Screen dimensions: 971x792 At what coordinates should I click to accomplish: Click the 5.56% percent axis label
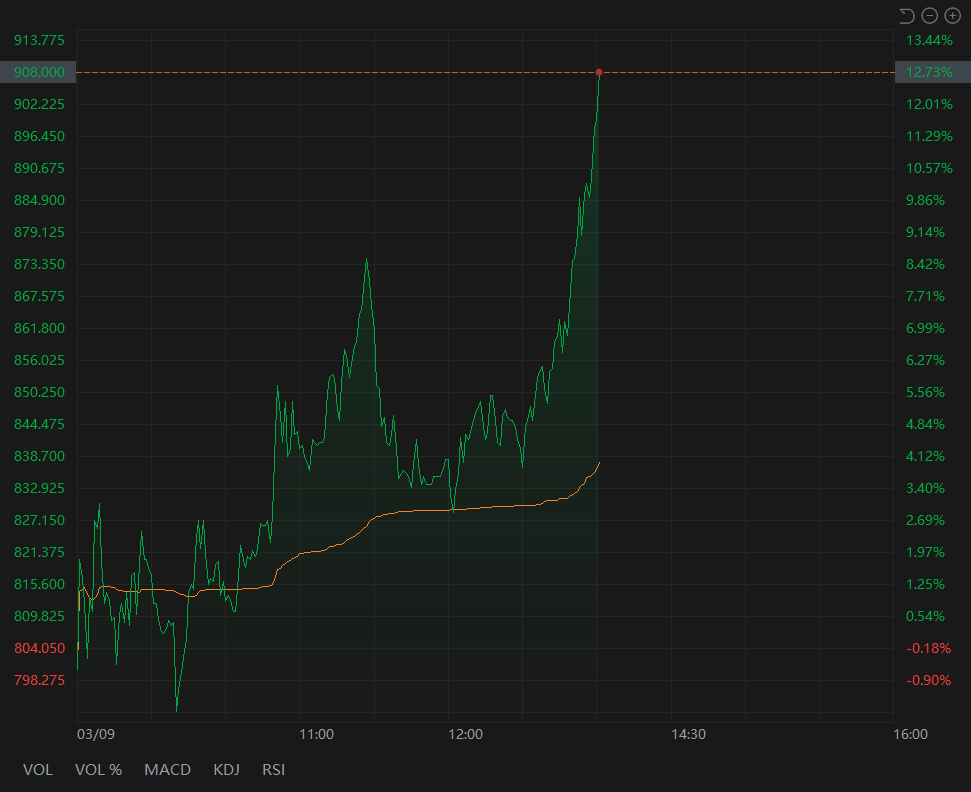[x=925, y=393]
